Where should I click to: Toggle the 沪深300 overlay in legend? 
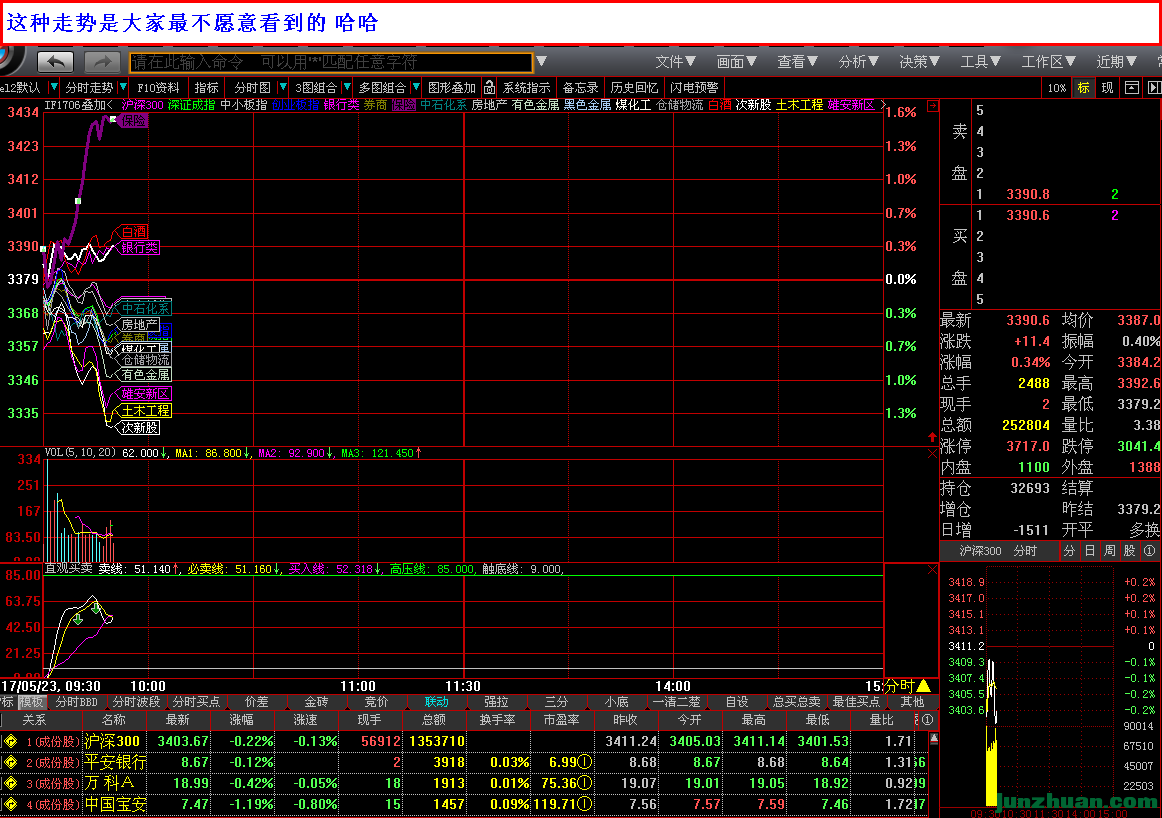[x=142, y=105]
